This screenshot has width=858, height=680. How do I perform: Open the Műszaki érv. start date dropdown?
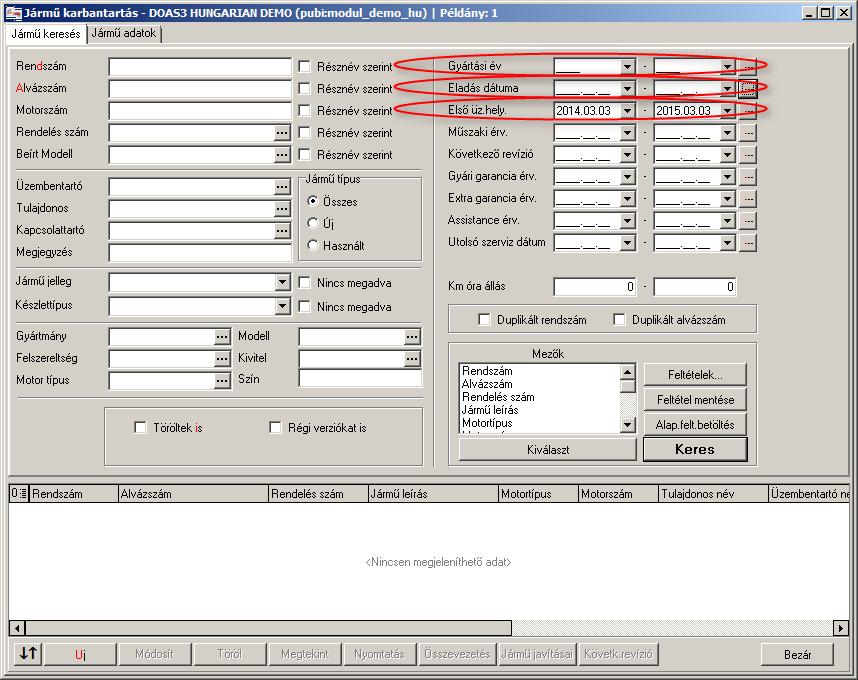[628, 132]
